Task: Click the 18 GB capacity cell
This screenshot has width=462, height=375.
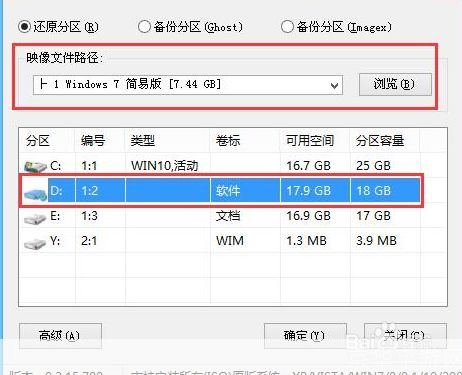Action: (373, 191)
